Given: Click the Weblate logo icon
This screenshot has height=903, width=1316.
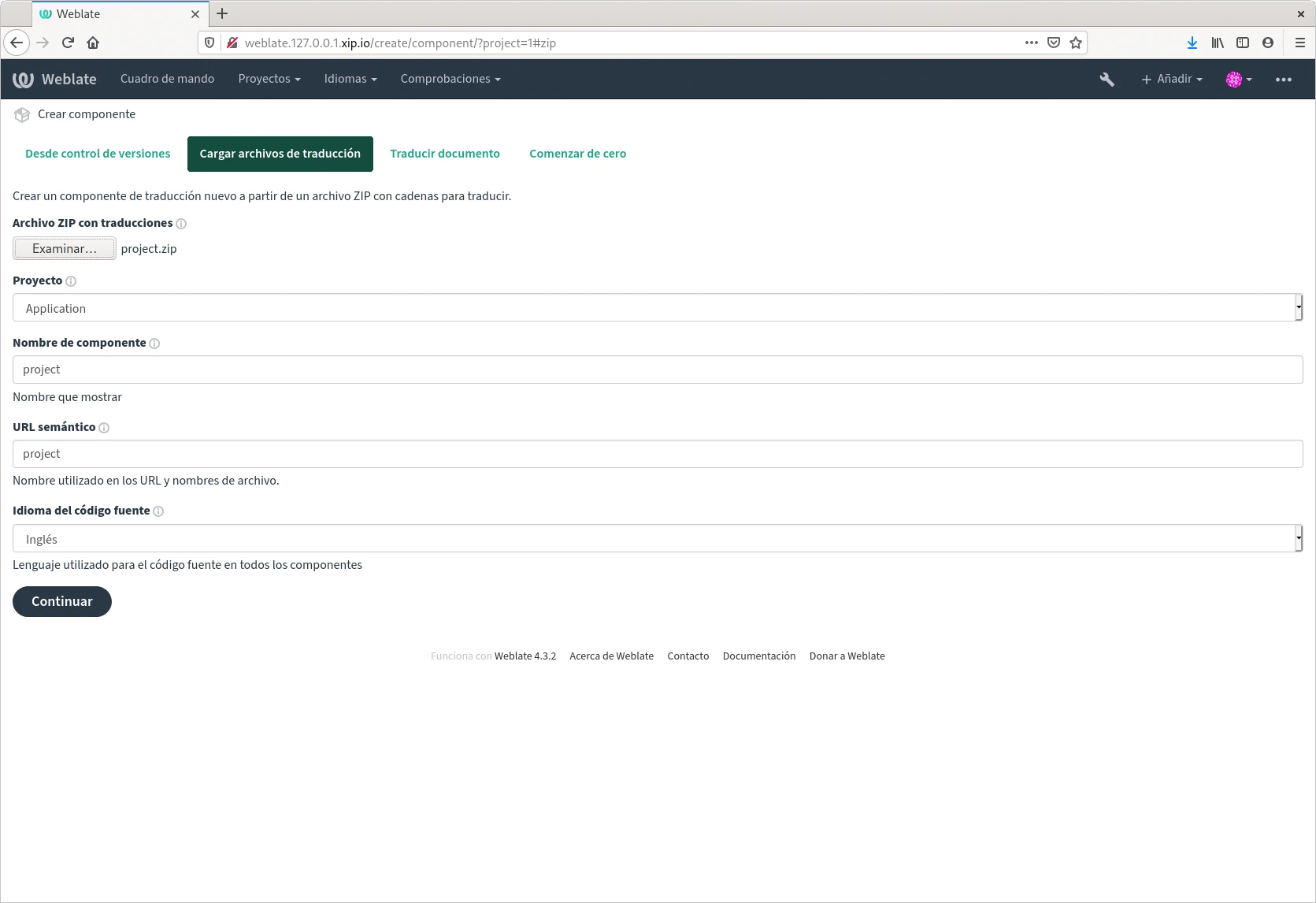Looking at the screenshot, I should tap(23, 79).
